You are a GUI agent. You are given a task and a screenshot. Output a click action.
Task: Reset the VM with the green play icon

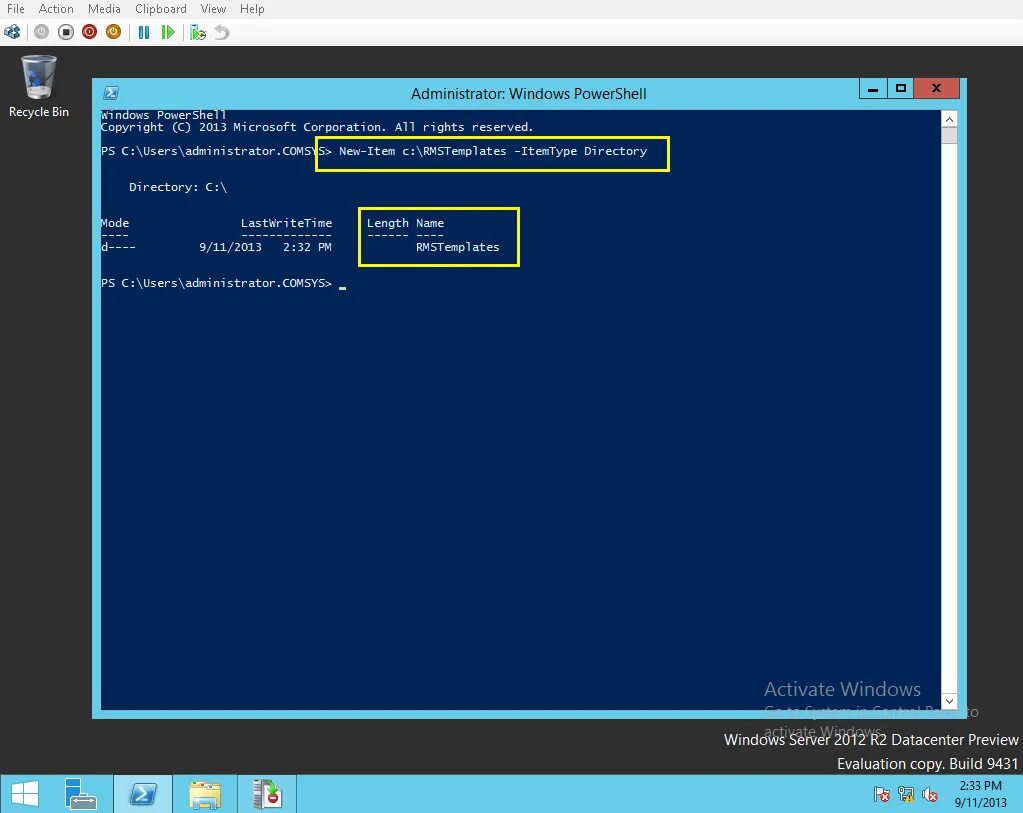(168, 32)
